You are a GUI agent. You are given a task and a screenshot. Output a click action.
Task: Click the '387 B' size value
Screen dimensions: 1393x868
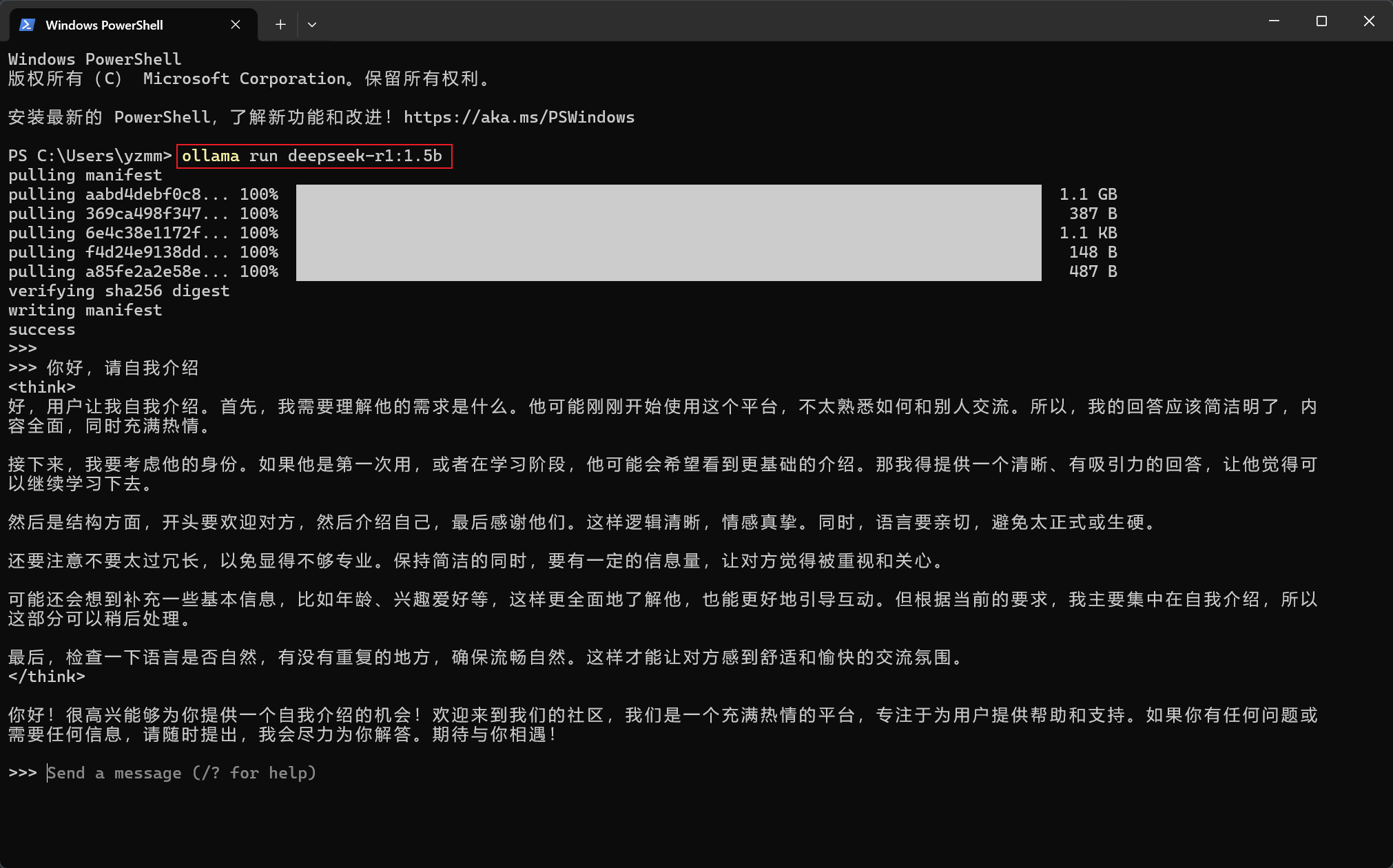pos(1093,214)
